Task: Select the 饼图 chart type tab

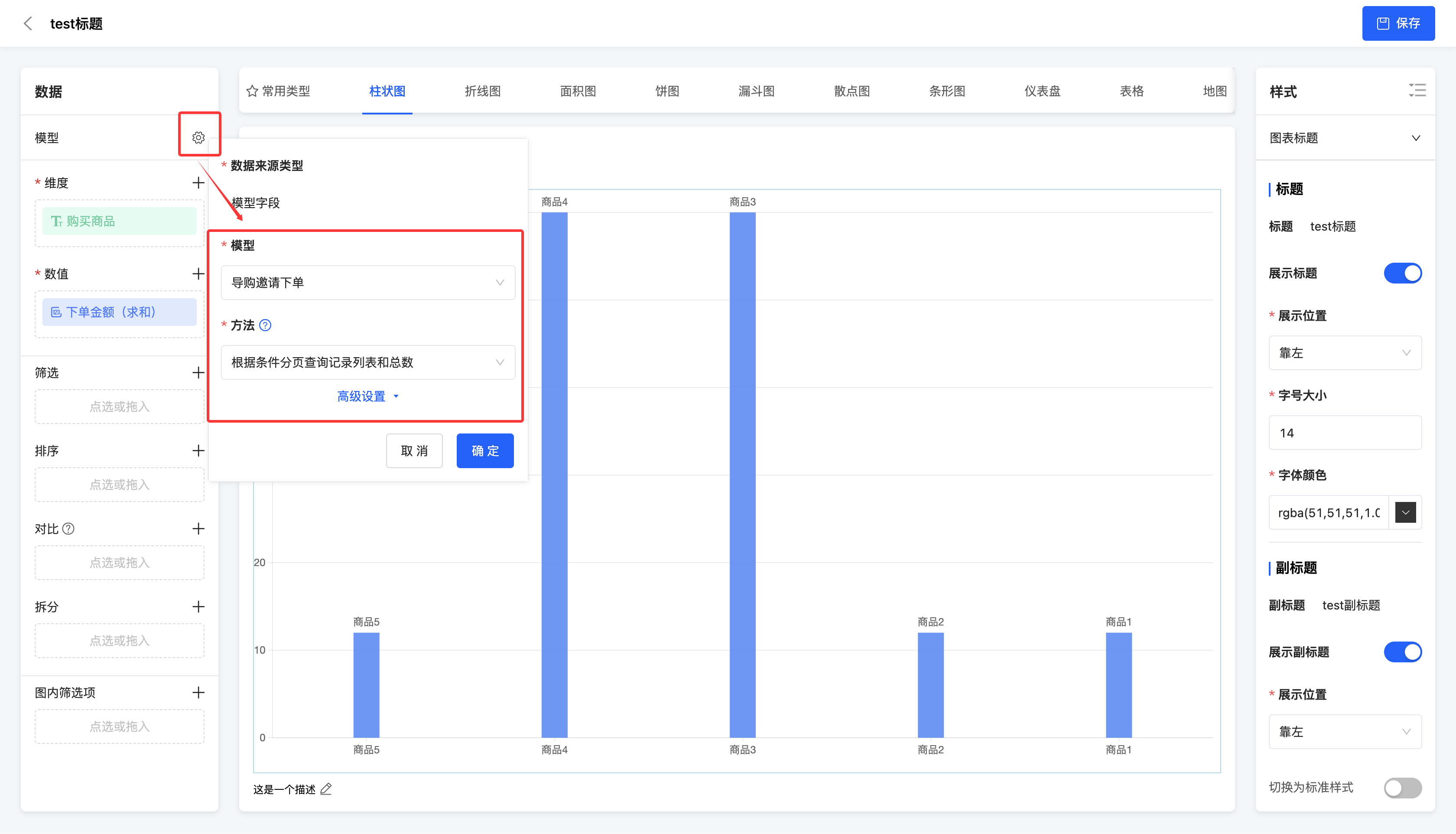Action: click(667, 91)
